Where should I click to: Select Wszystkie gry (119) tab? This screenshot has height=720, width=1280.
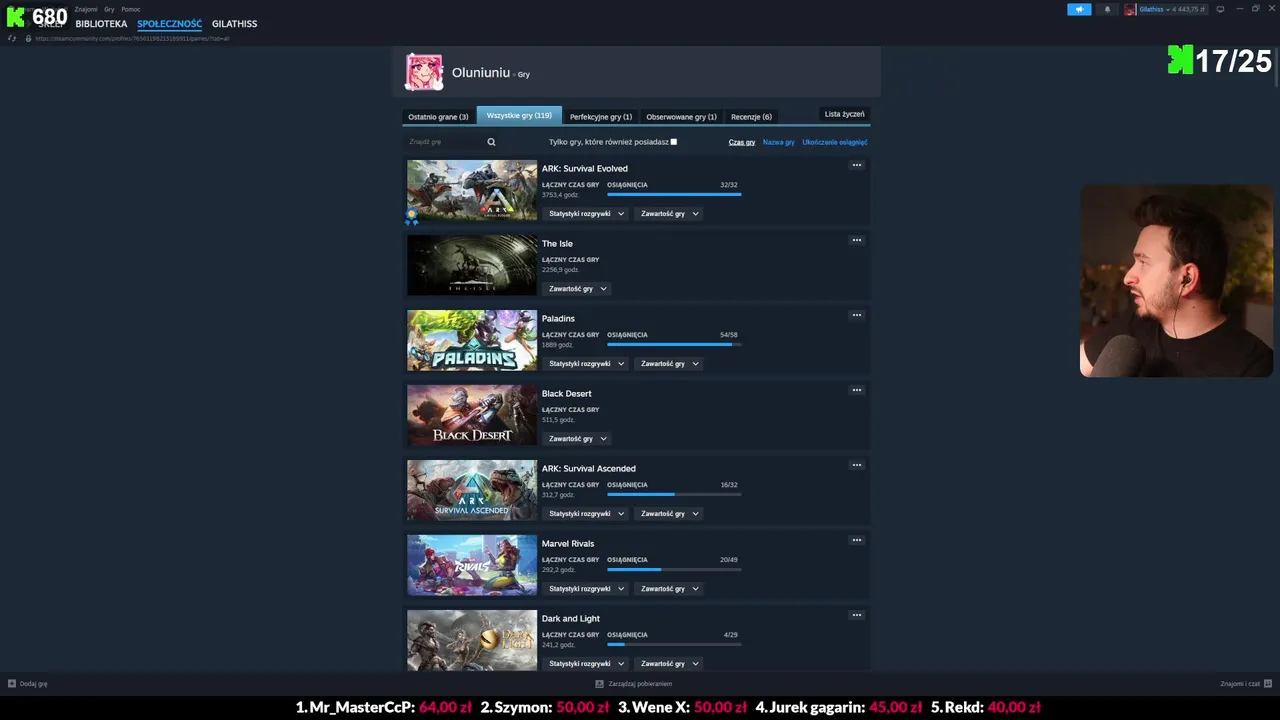click(x=519, y=116)
